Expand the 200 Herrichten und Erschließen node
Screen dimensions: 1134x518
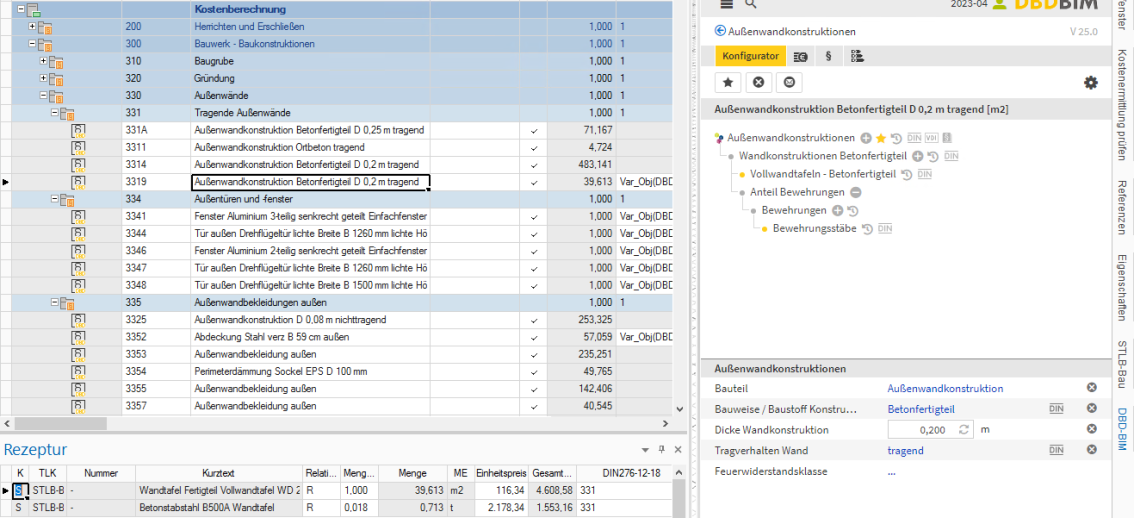coord(33,26)
